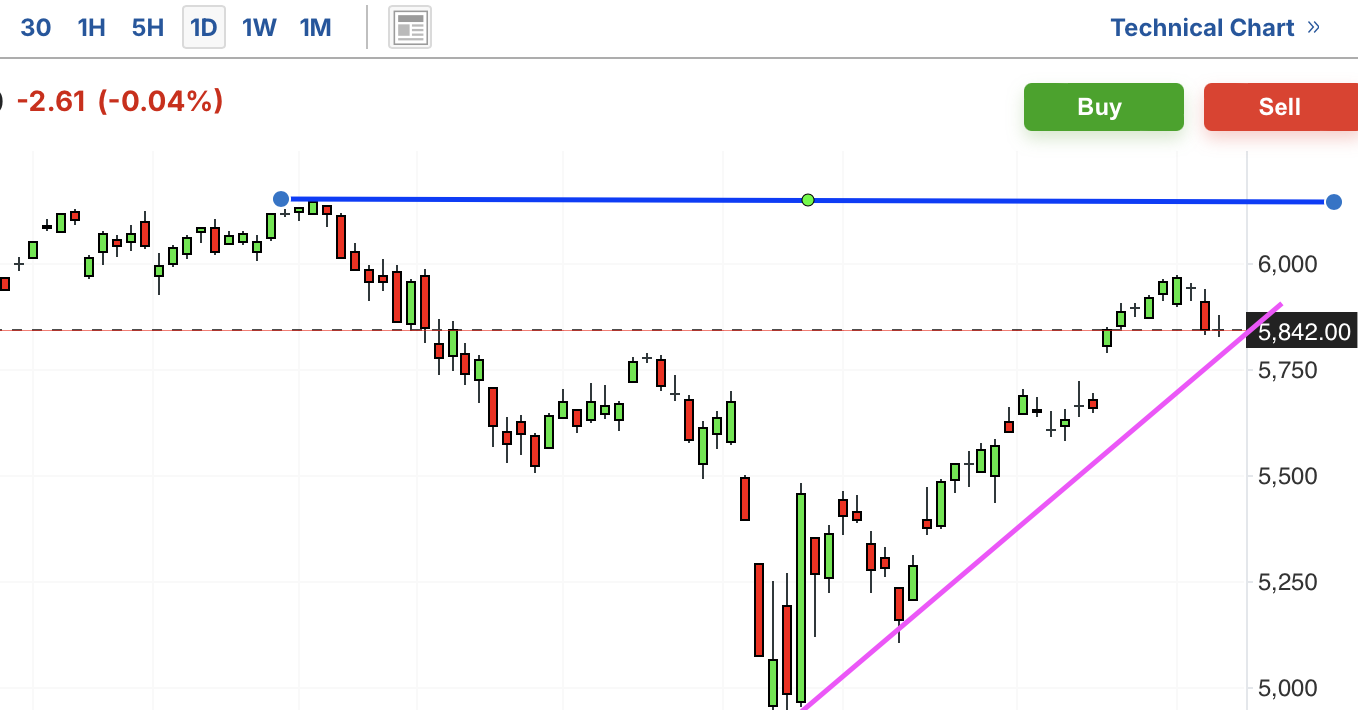The height and width of the screenshot is (710, 1358).
Task: Select the 1M monthly interval
Action: coord(315,28)
